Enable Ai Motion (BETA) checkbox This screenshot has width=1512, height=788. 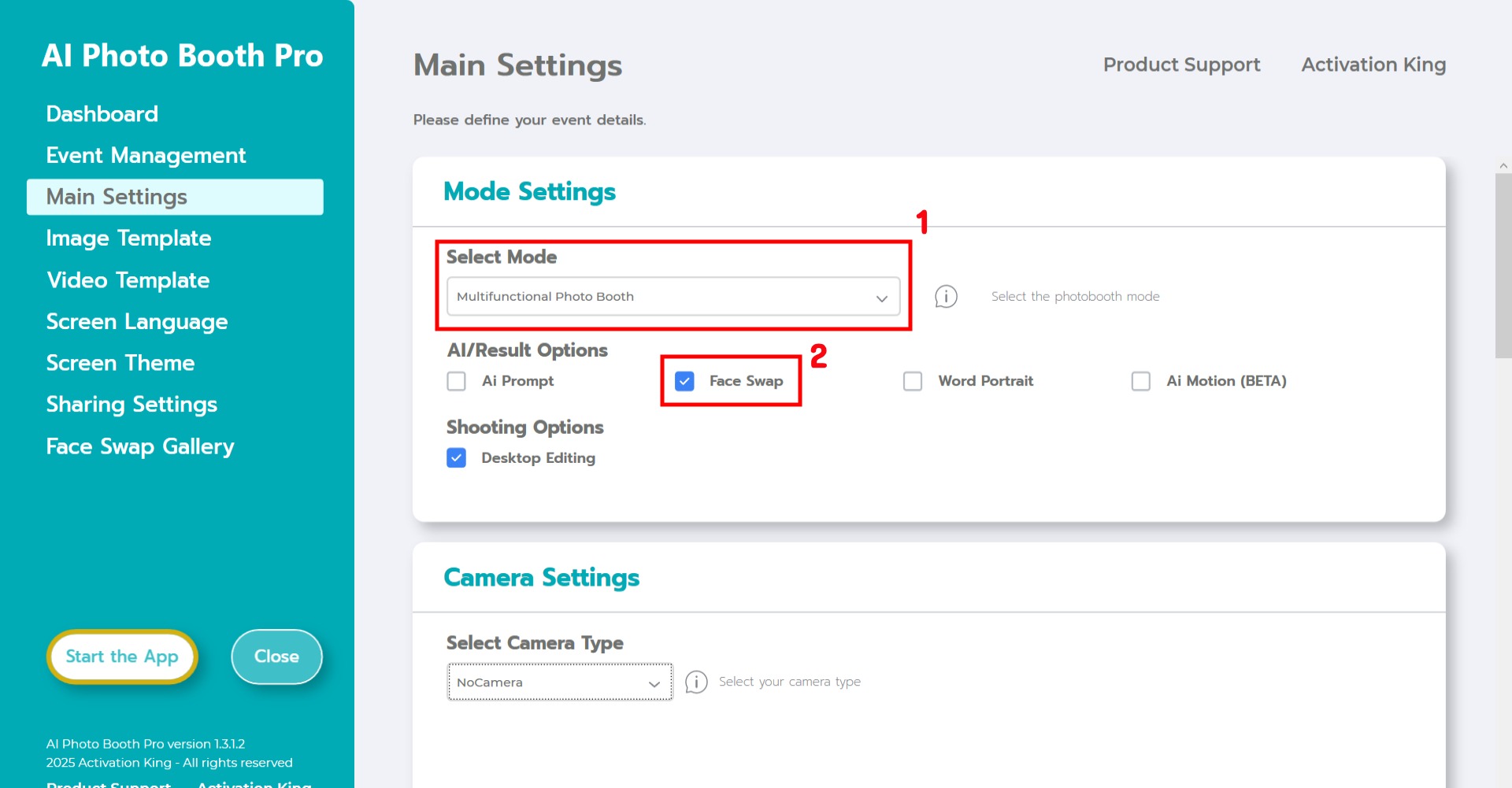pyautogui.click(x=1140, y=381)
